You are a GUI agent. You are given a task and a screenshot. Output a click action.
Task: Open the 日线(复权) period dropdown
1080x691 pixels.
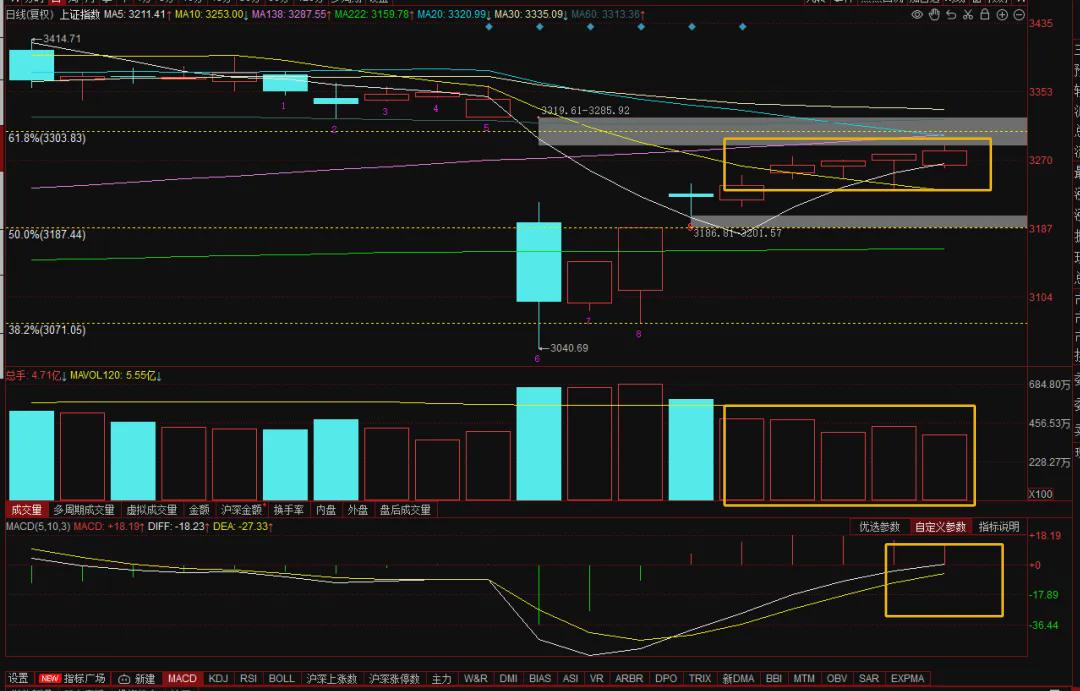pyautogui.click(x=30, y=14)
